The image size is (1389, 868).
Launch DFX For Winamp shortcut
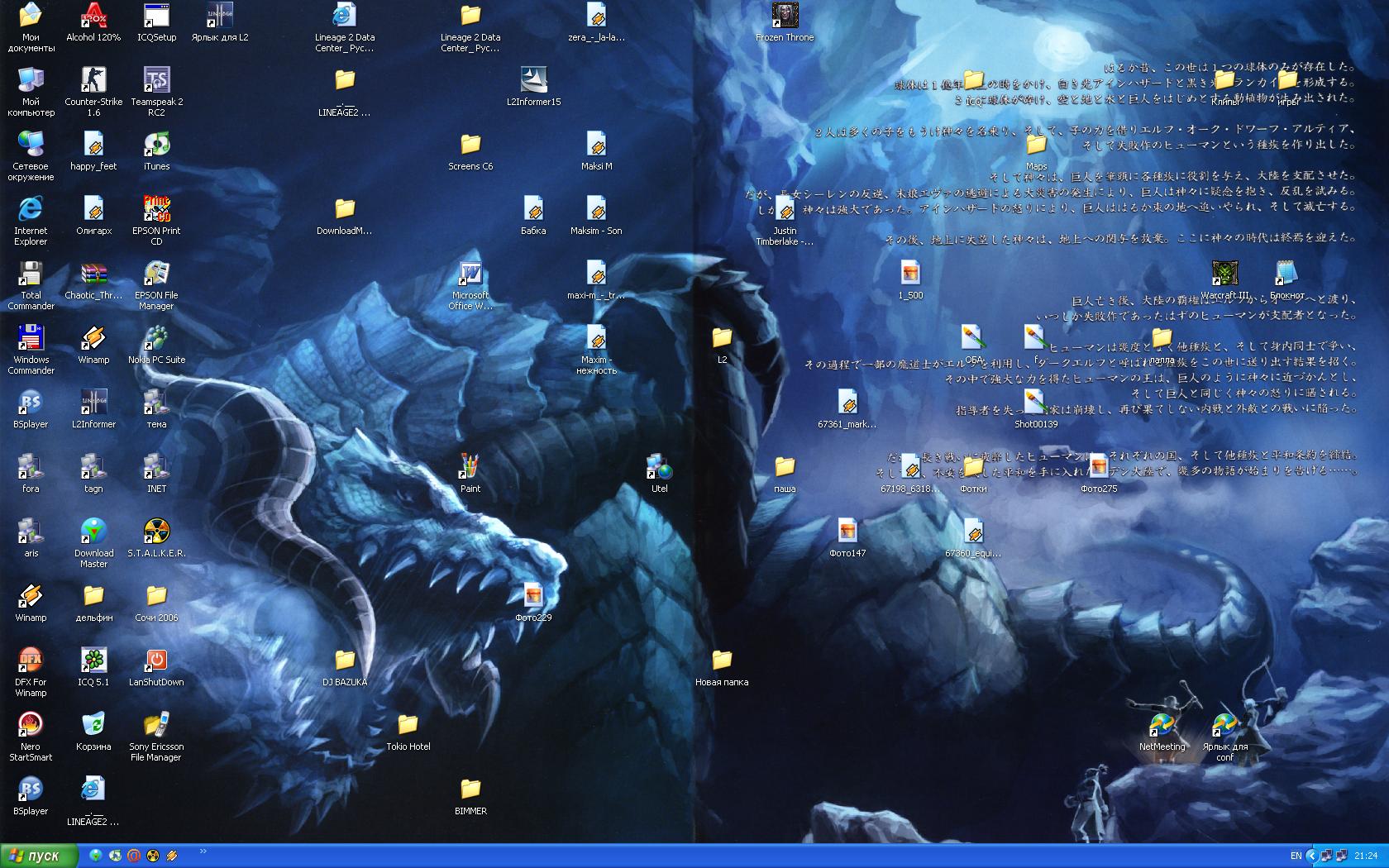pos(31,672)
